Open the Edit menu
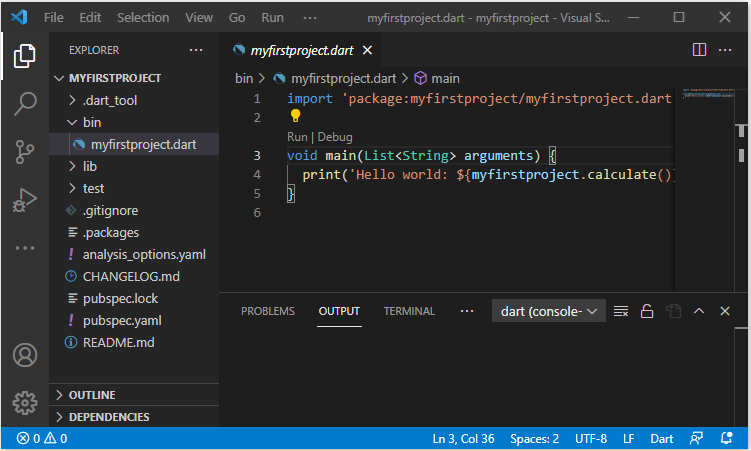The height and width of the screenshot is (451, 751). [90, 18]
